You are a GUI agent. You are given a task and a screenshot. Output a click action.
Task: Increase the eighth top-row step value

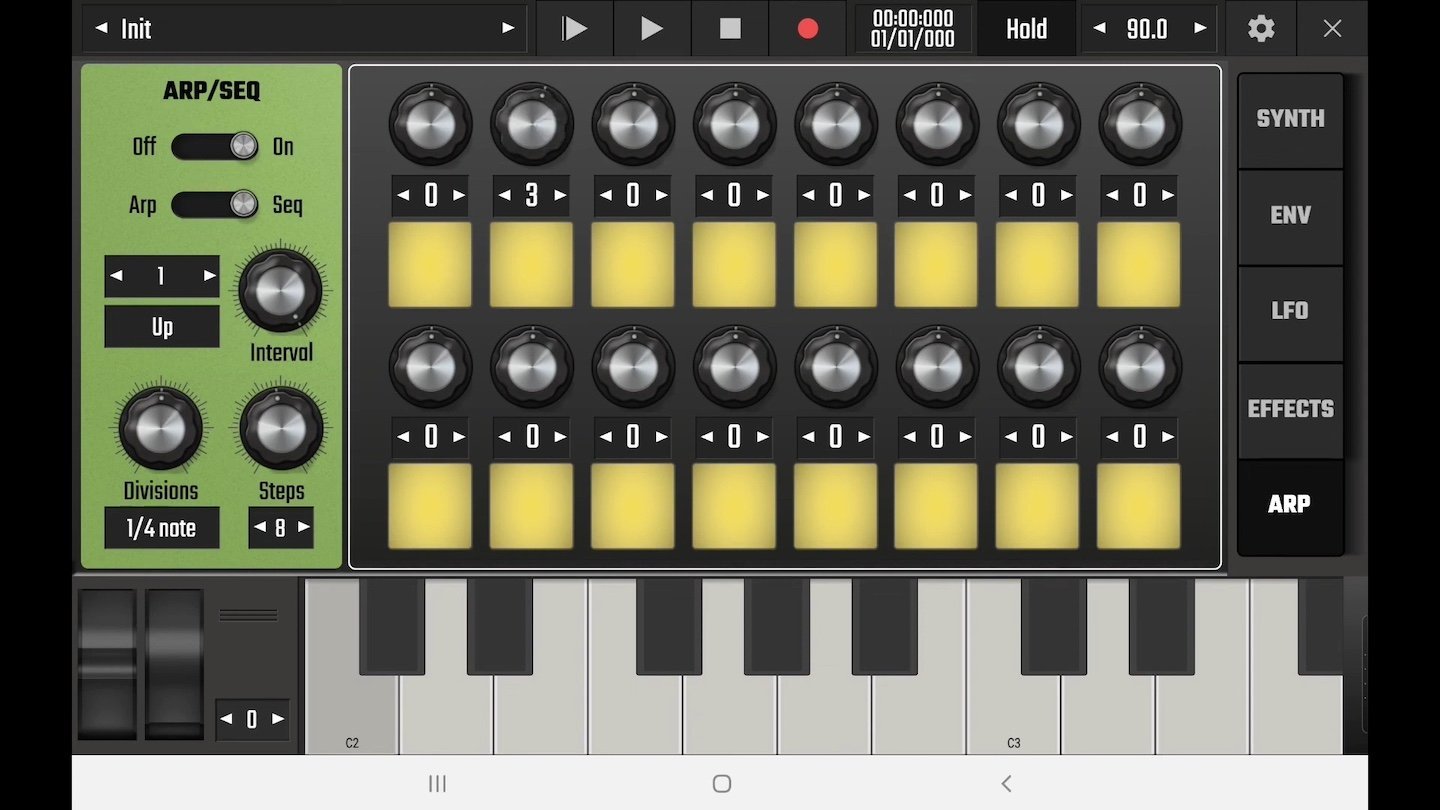coord(1167,196)
